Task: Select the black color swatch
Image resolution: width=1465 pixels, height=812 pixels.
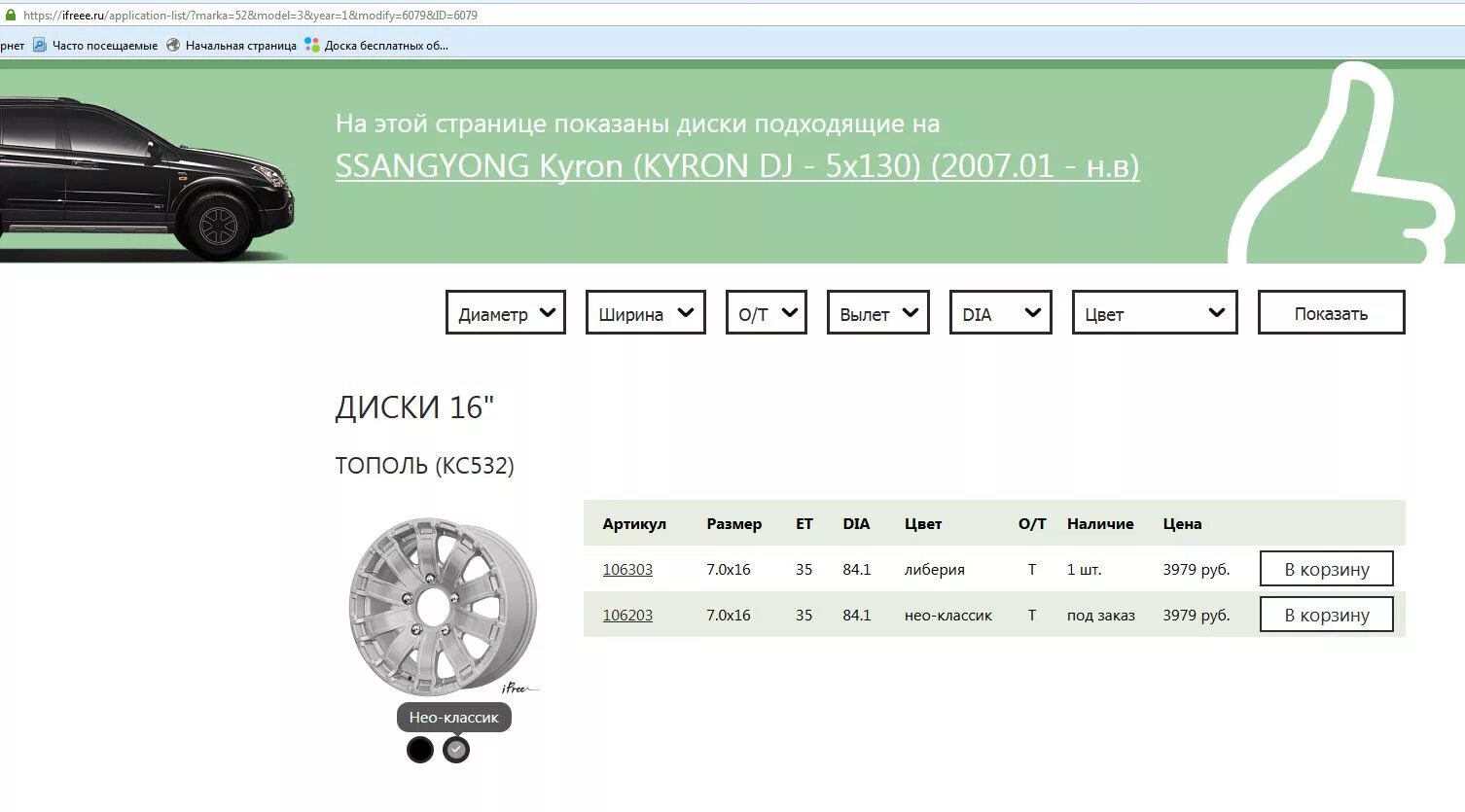Action: tap(420, 750)
